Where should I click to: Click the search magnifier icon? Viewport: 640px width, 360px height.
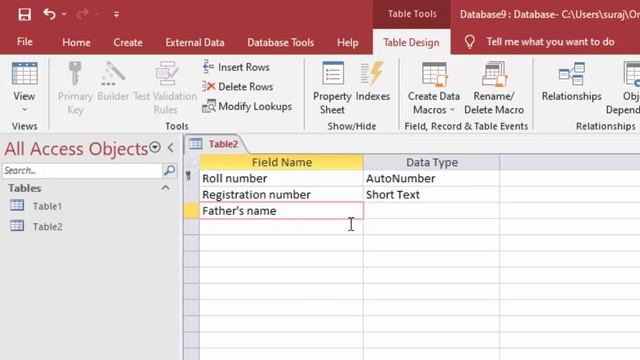169,170
